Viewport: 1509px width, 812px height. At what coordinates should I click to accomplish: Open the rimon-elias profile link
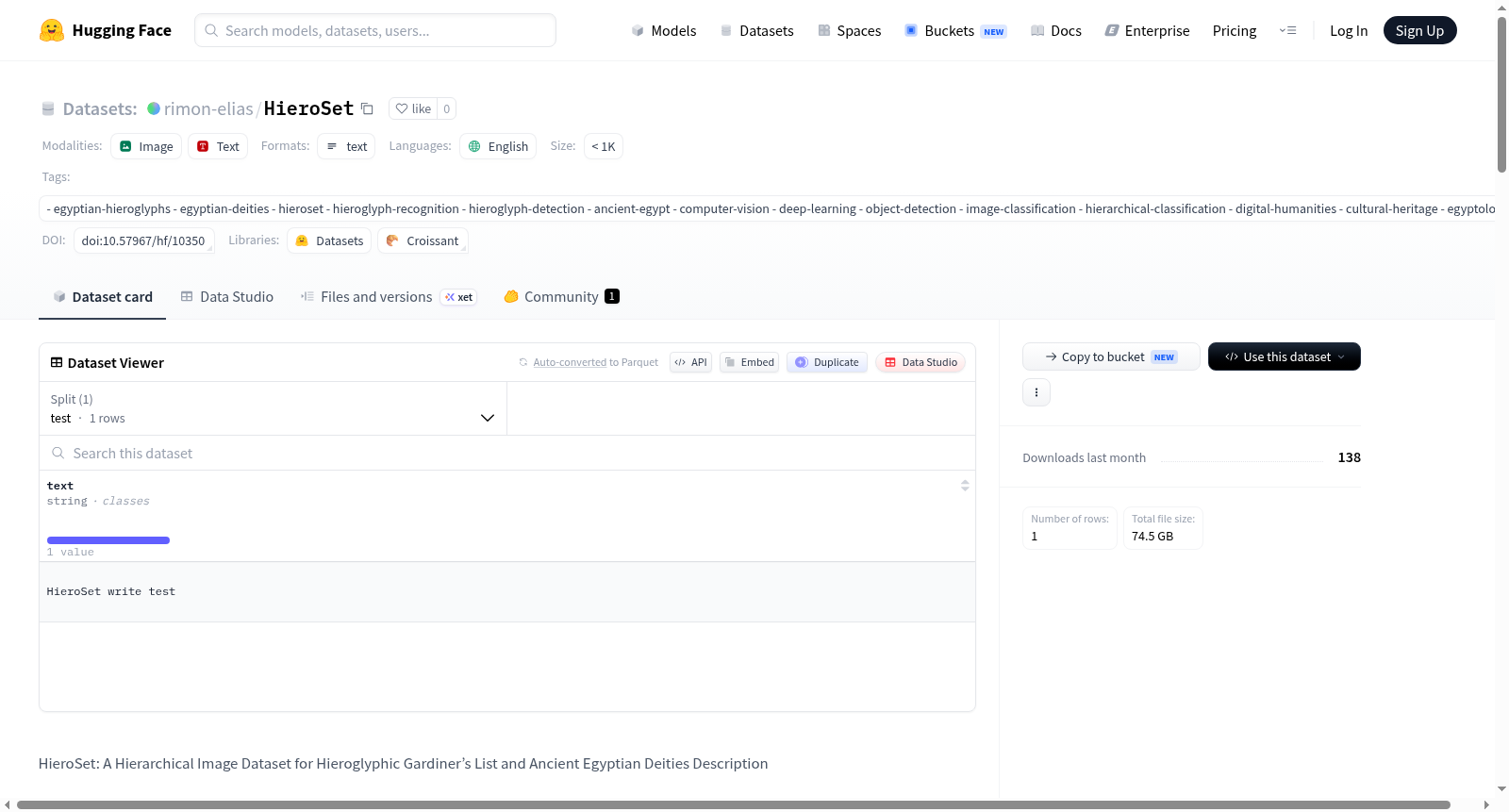pyautogui.click(x=208, y=108)
